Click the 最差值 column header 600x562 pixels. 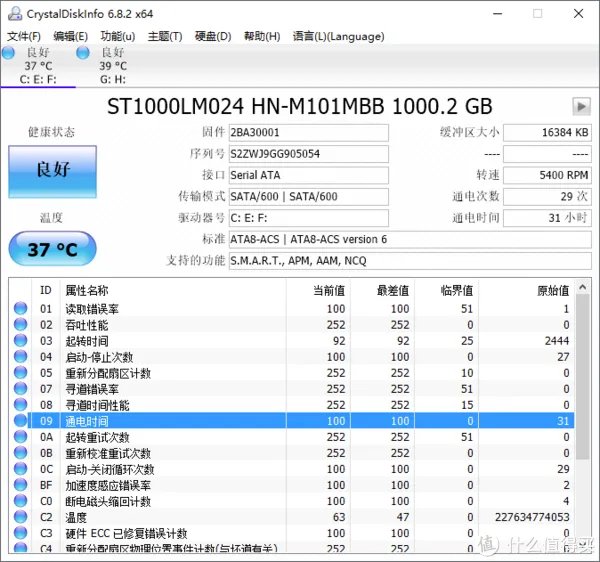tap(383, 290)
